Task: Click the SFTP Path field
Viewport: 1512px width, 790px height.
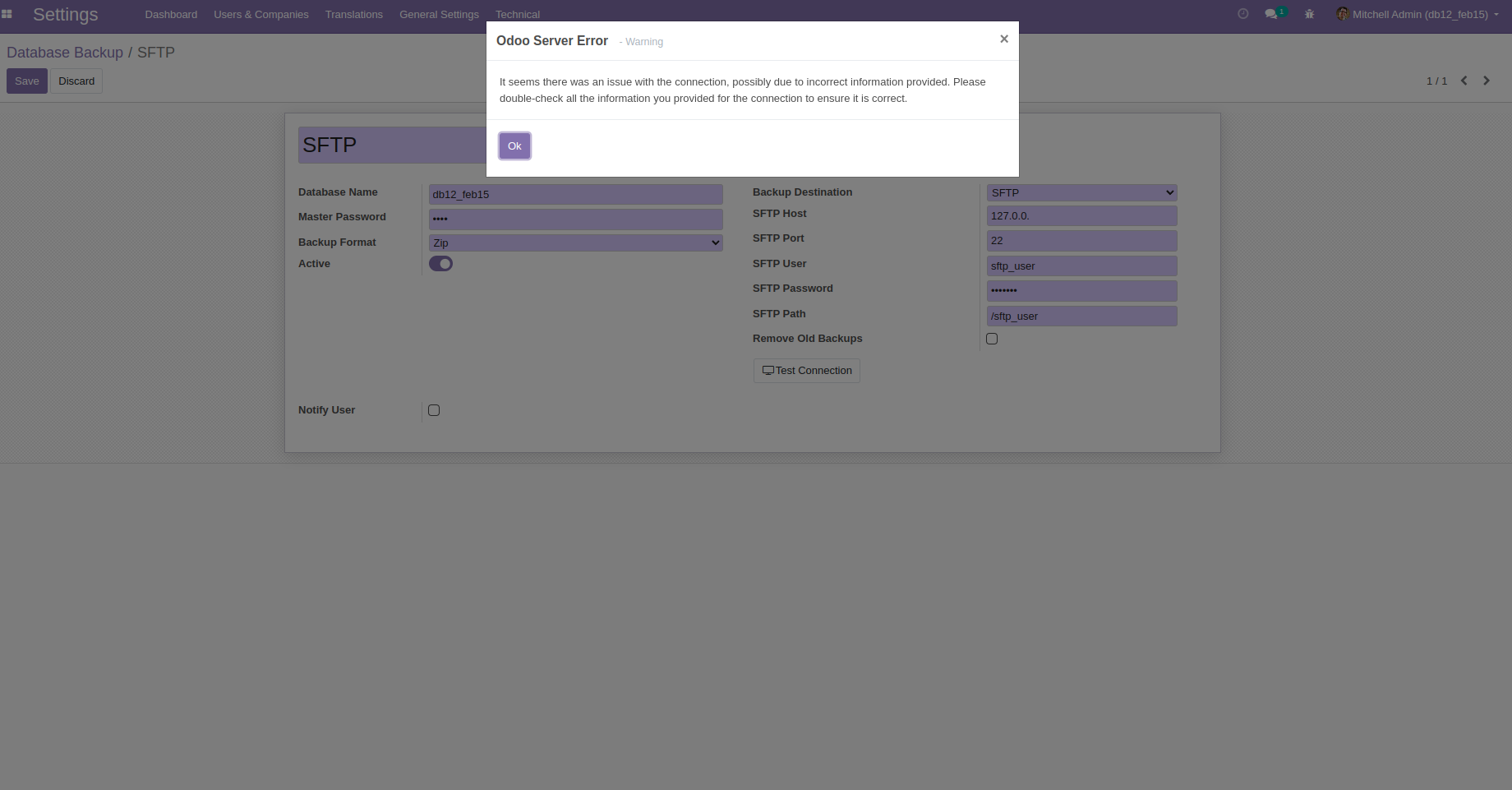Action: (1082, 316)
